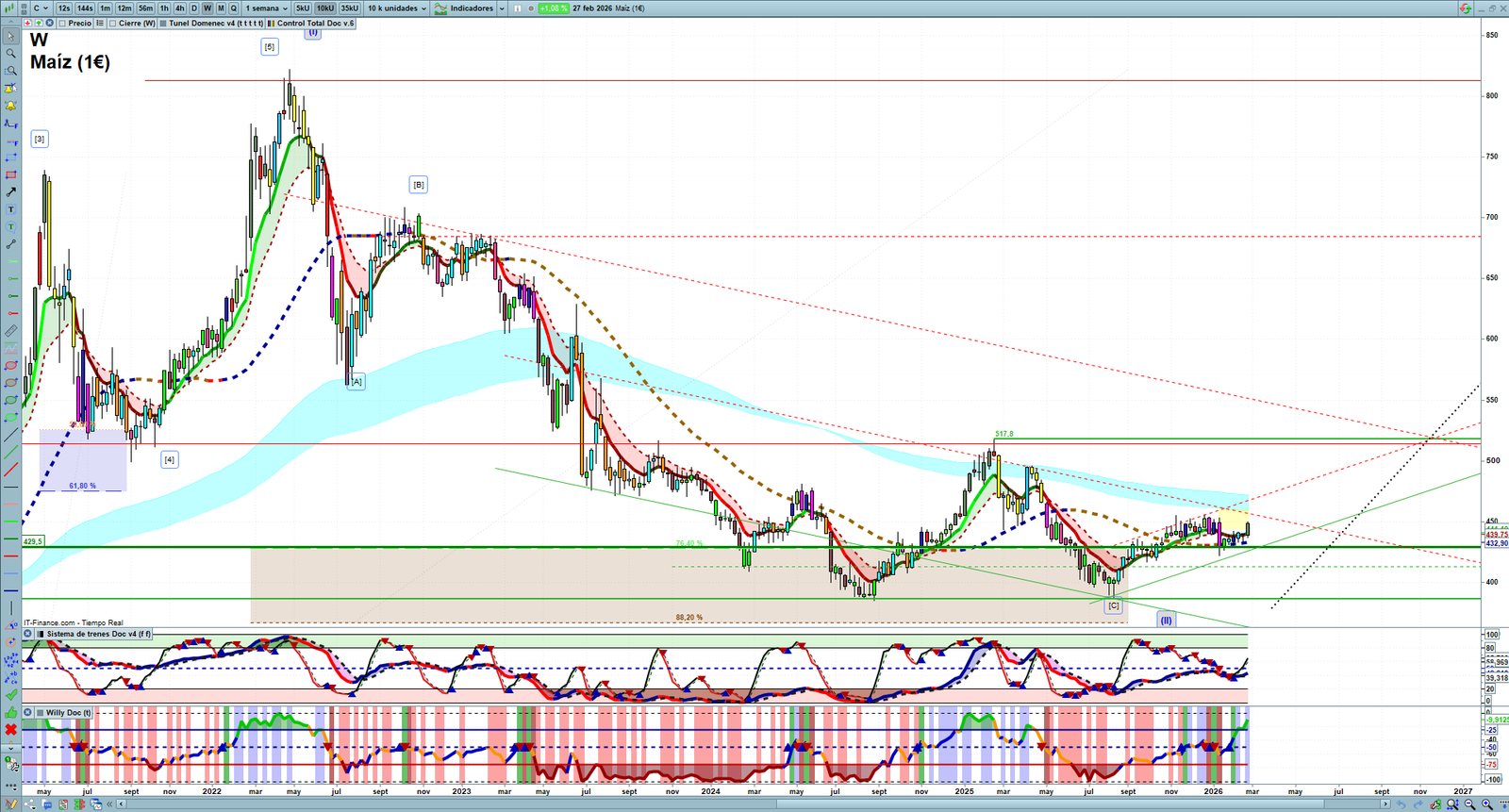Click the red X delete icon
The height and width of the screenshot is (812, 1509).
click(10, 730)
